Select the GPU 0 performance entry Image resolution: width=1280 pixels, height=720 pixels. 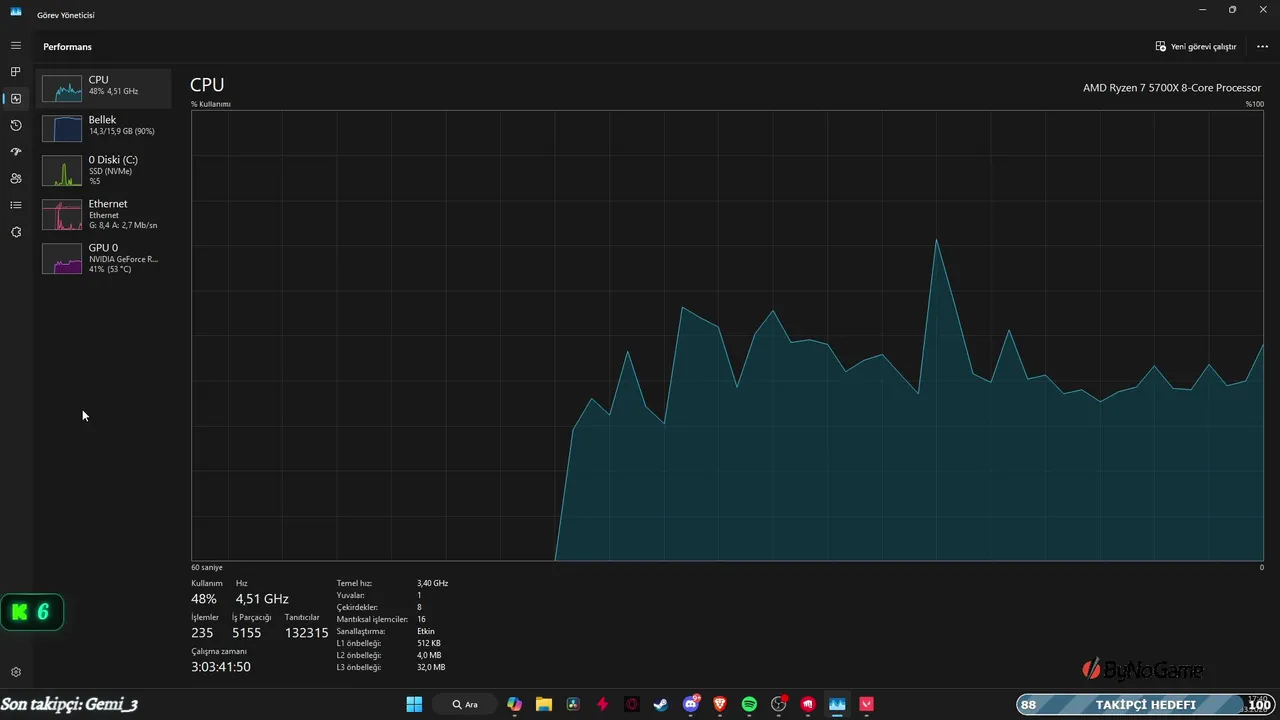[103, 258]
